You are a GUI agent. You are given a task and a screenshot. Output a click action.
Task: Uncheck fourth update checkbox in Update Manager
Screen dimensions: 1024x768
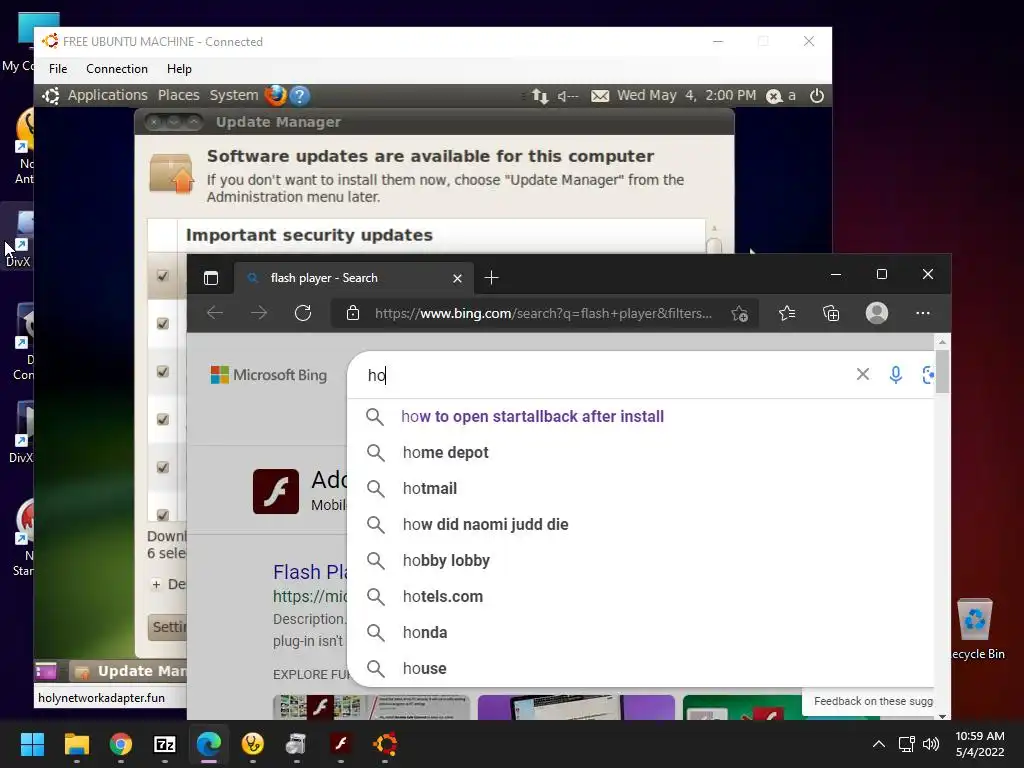coord(163,419)
